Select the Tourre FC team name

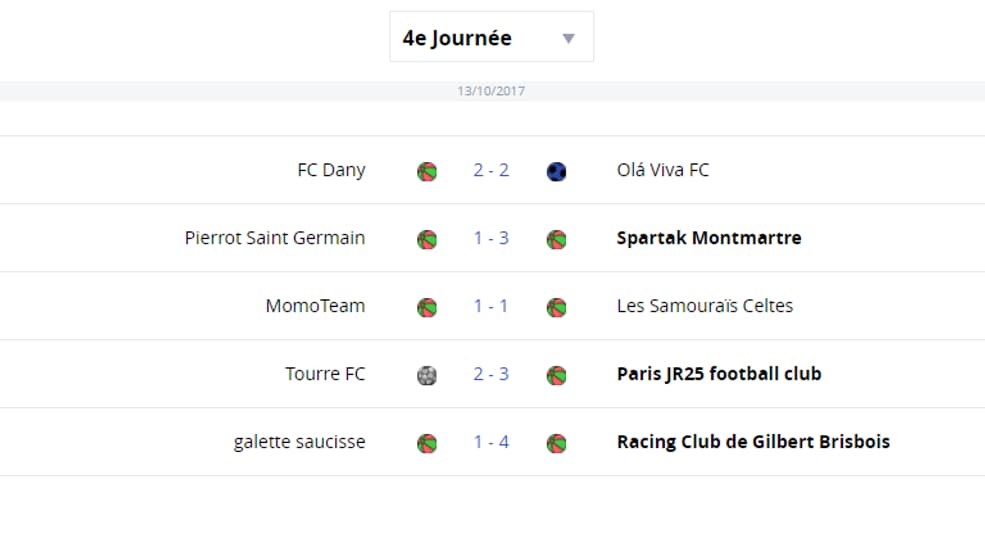coord(325,374)
